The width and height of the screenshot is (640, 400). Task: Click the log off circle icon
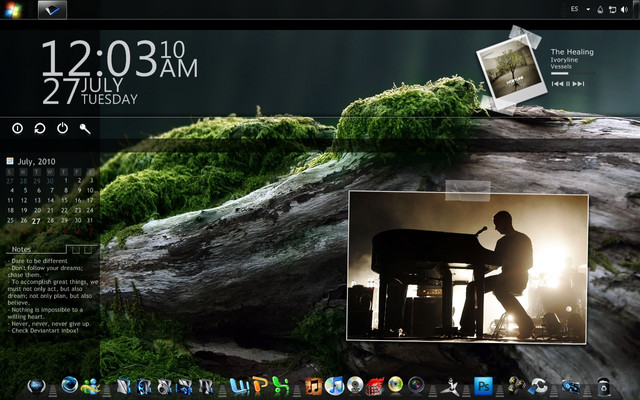pos(18,128)
